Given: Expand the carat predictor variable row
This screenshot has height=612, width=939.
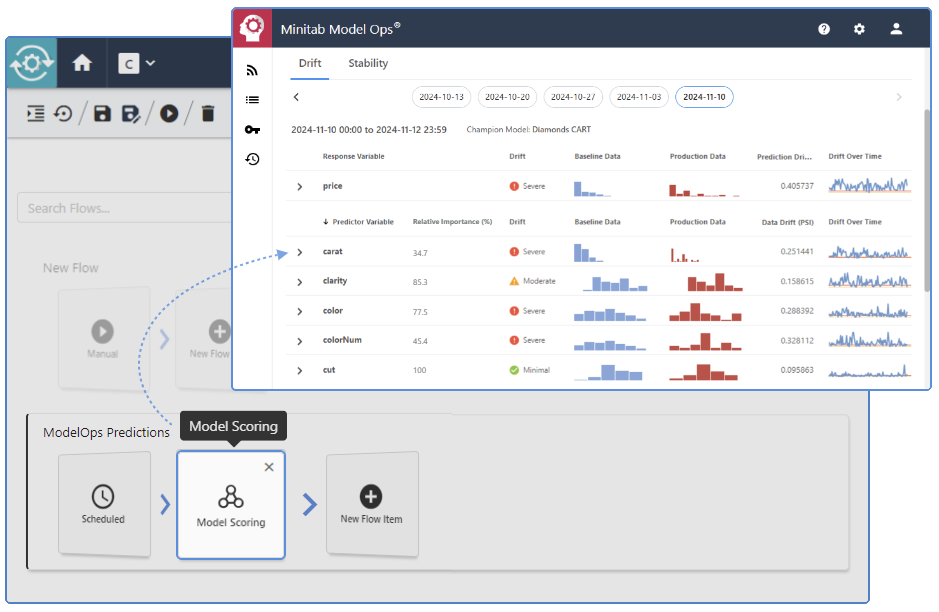Looking at the screenshot, I should pyautogui.click(x=299, y=252).
